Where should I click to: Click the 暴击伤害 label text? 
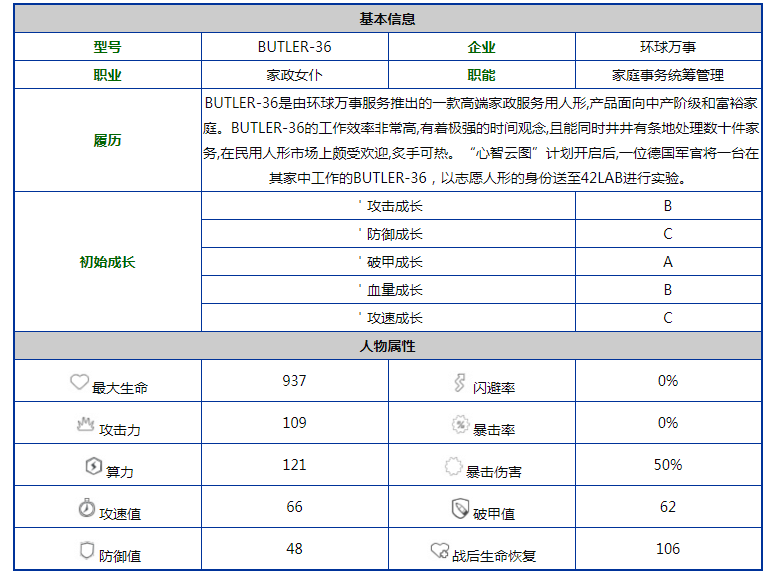[494, 472]
